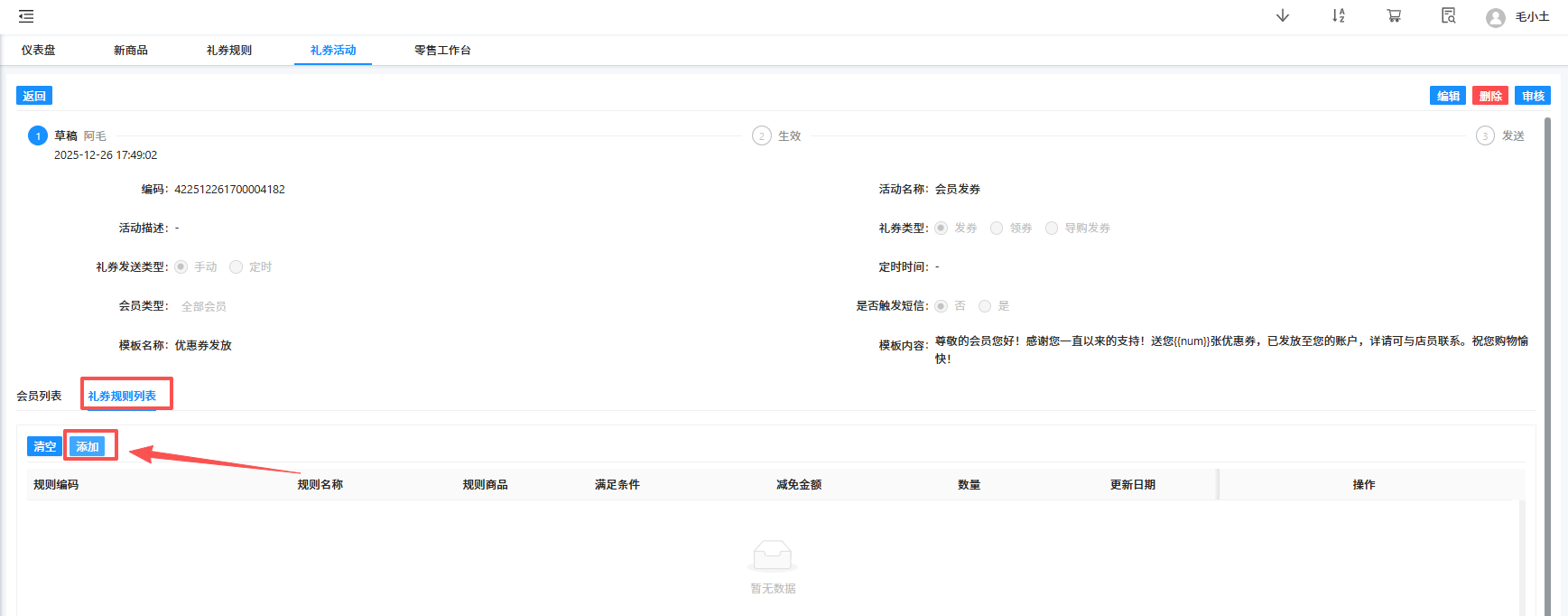Click the document search icon
Viewport: 1568px width, 616px height.
tap(1448, 16)
